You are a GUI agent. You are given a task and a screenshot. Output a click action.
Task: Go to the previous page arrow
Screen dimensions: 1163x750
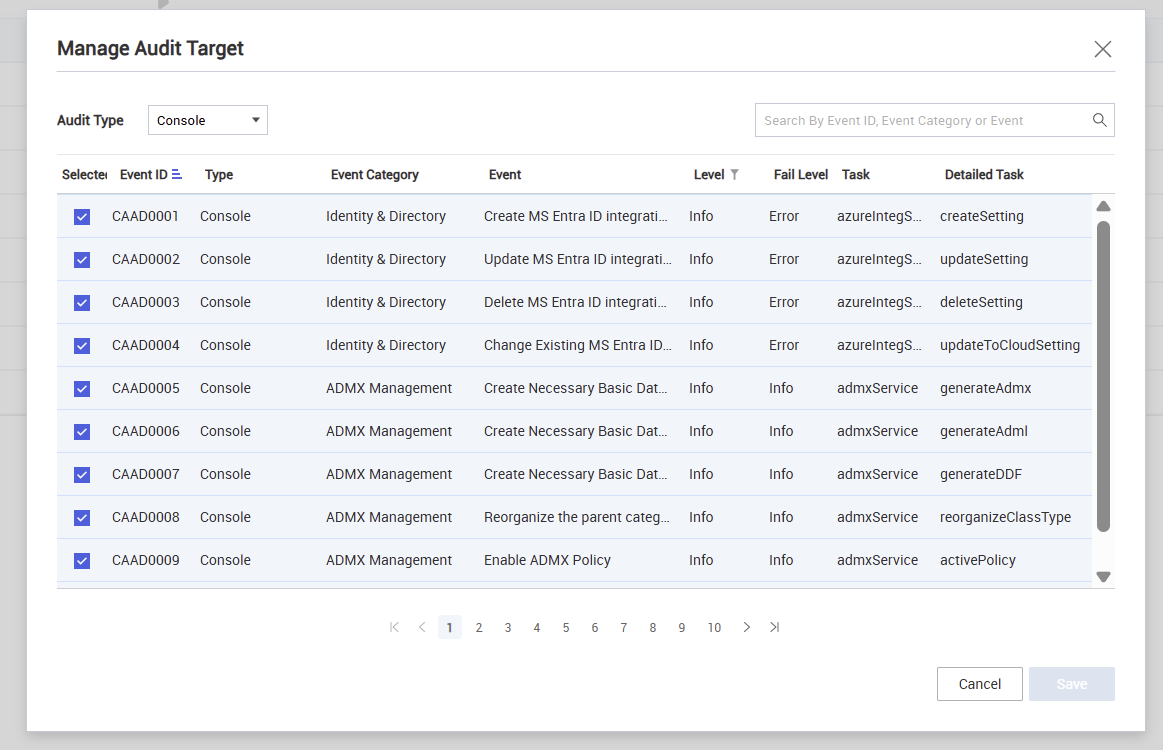coord(422,627)
